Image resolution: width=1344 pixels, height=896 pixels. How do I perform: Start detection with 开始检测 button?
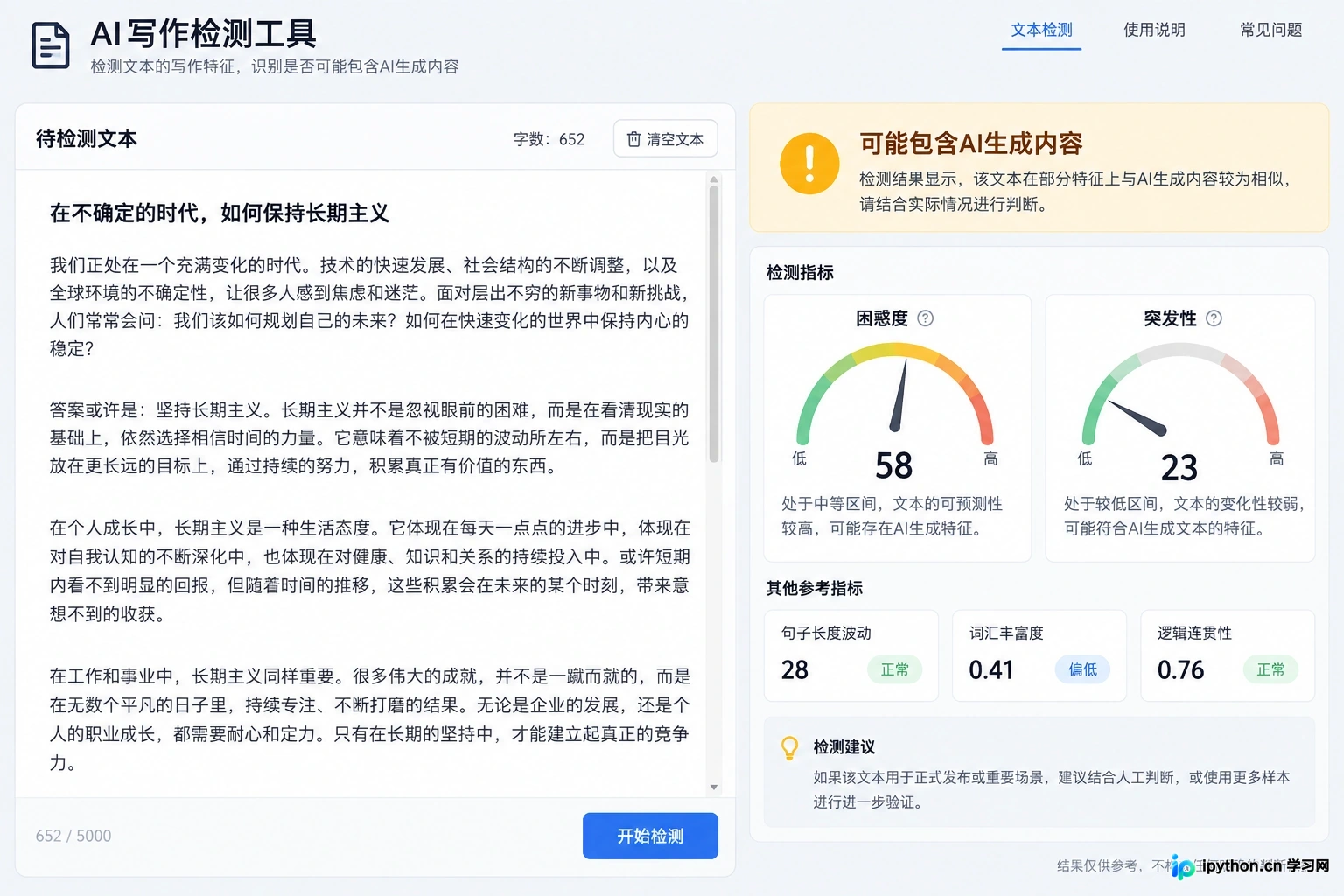pos(650,836)
